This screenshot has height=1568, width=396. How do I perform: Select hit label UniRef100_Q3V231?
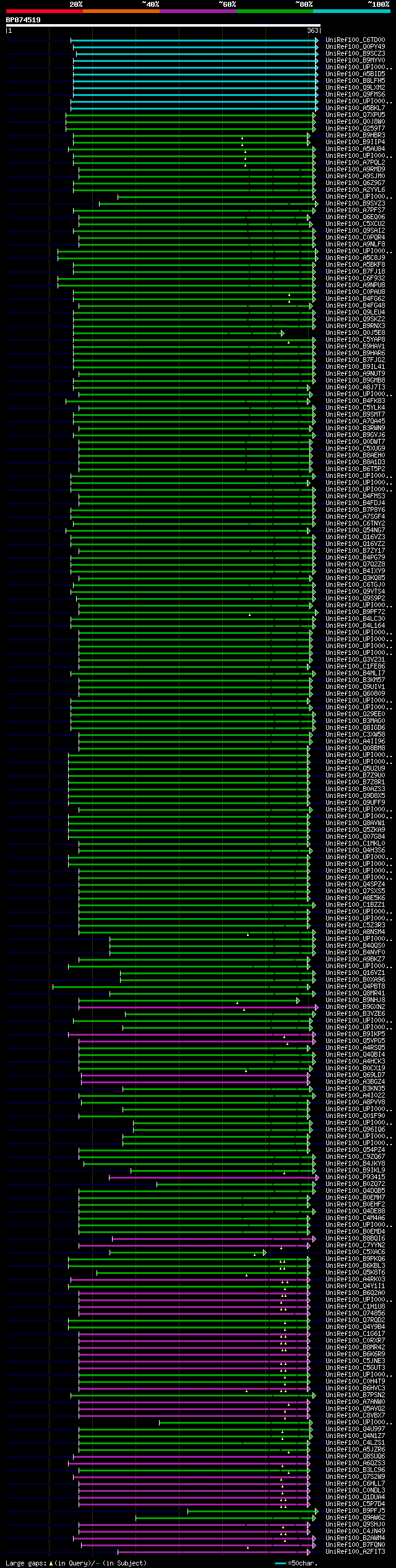(355, 660)
